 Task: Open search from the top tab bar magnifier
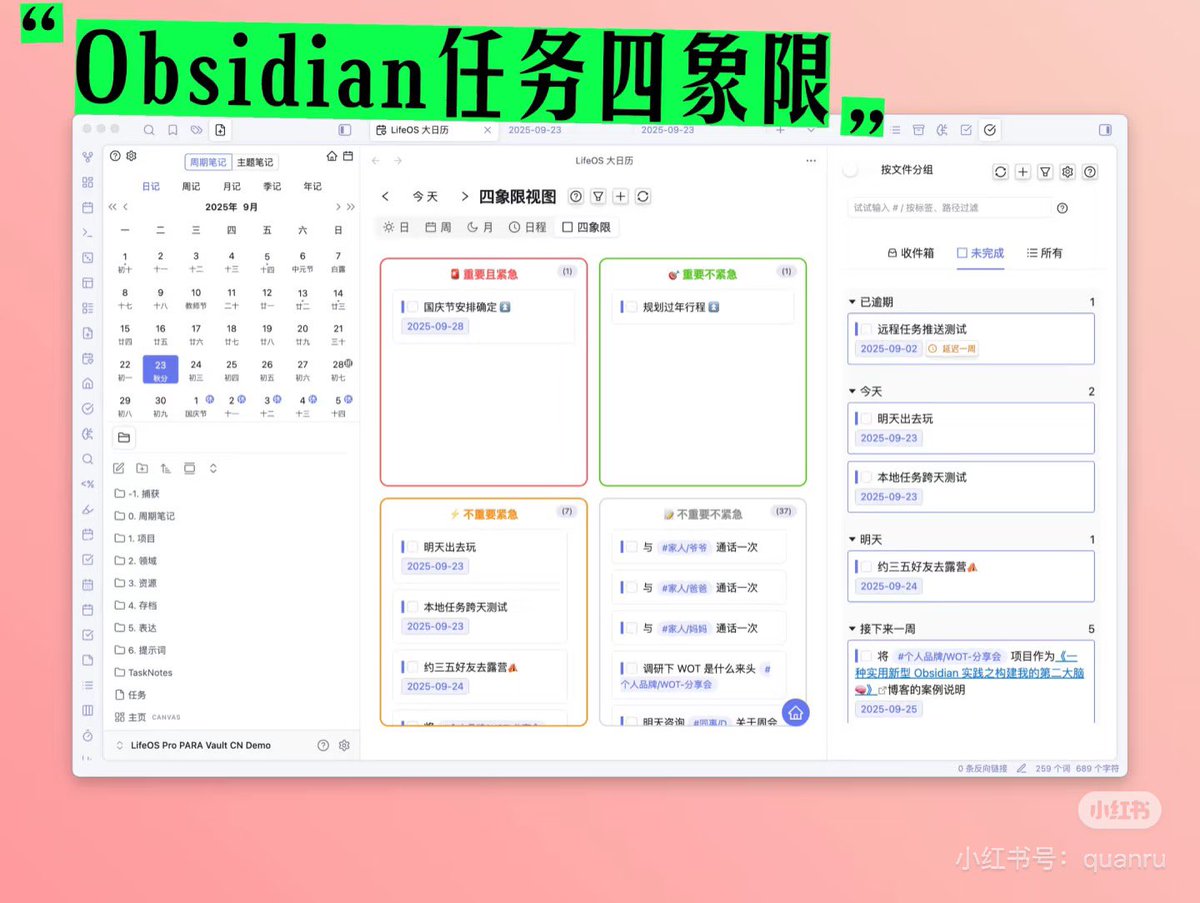click(149, 130)
